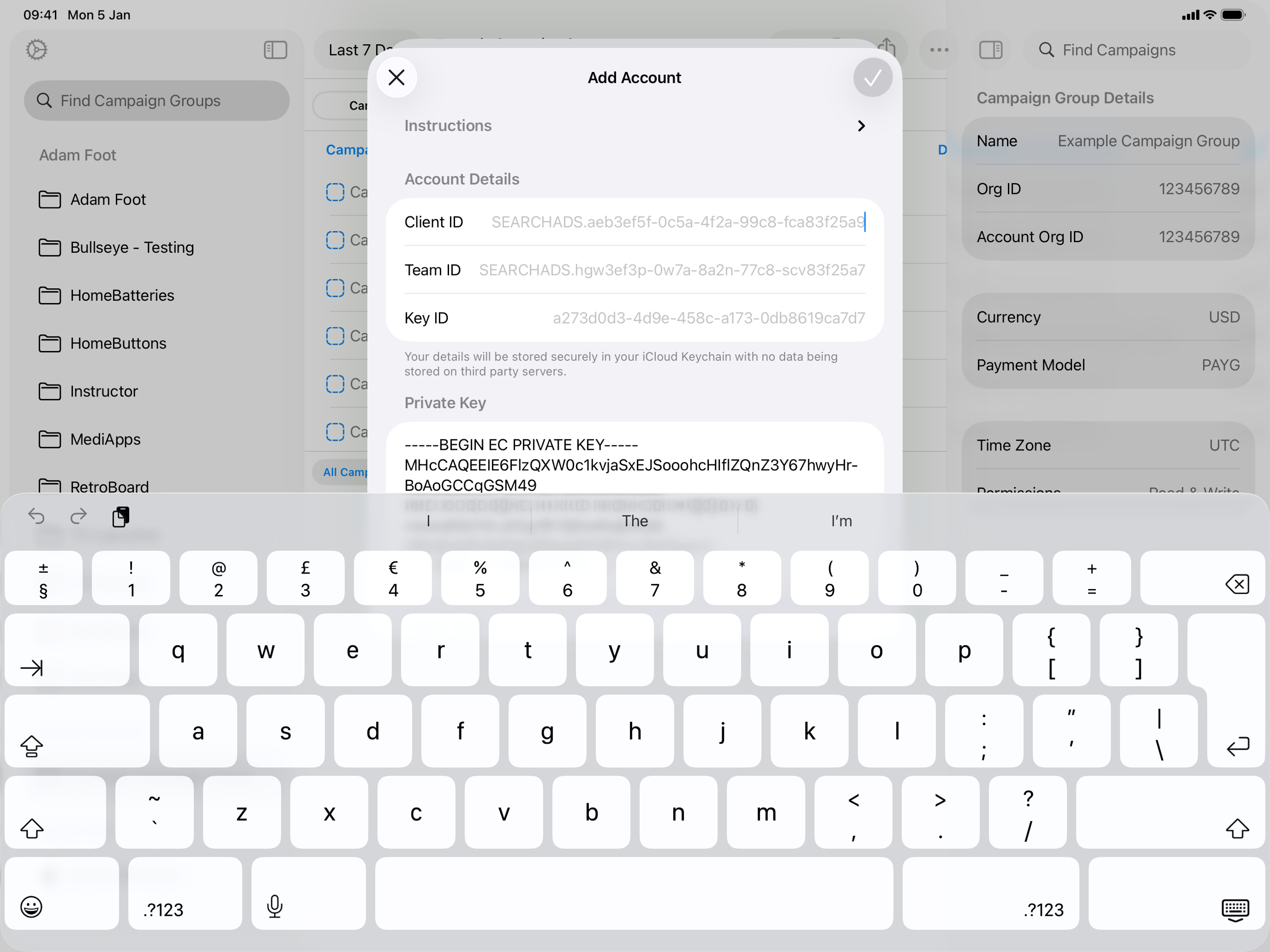Open the Bullseye - Testing campaign group
The height and width of the screenshot is (952, 1270).
point(132,247)
